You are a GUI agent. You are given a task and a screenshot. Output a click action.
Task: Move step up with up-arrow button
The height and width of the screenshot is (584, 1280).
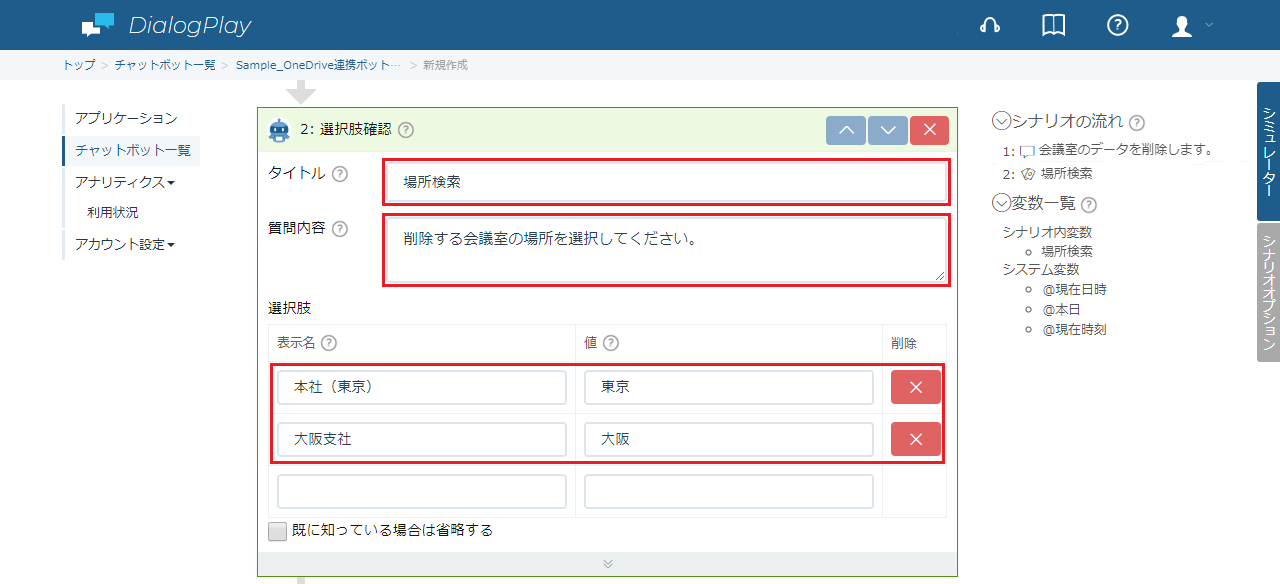tap(846, 131)
